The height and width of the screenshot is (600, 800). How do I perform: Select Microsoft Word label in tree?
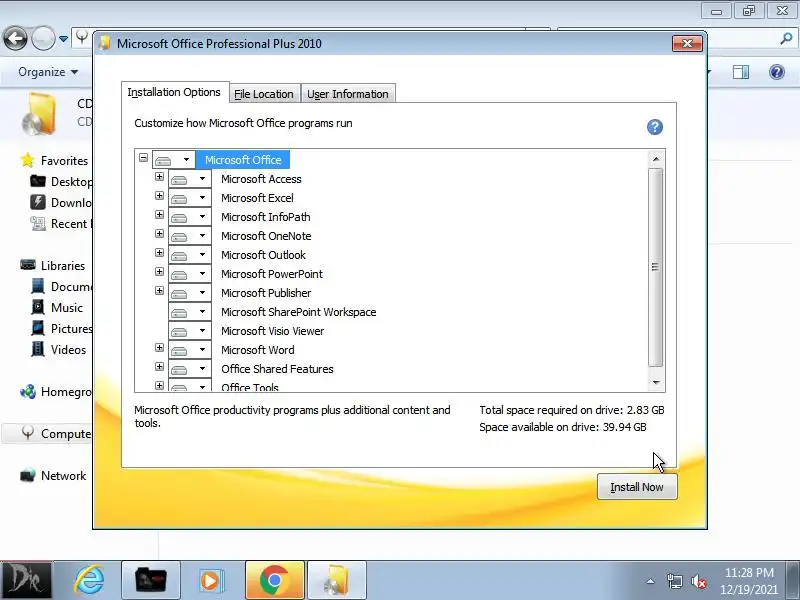click(258, 350)
